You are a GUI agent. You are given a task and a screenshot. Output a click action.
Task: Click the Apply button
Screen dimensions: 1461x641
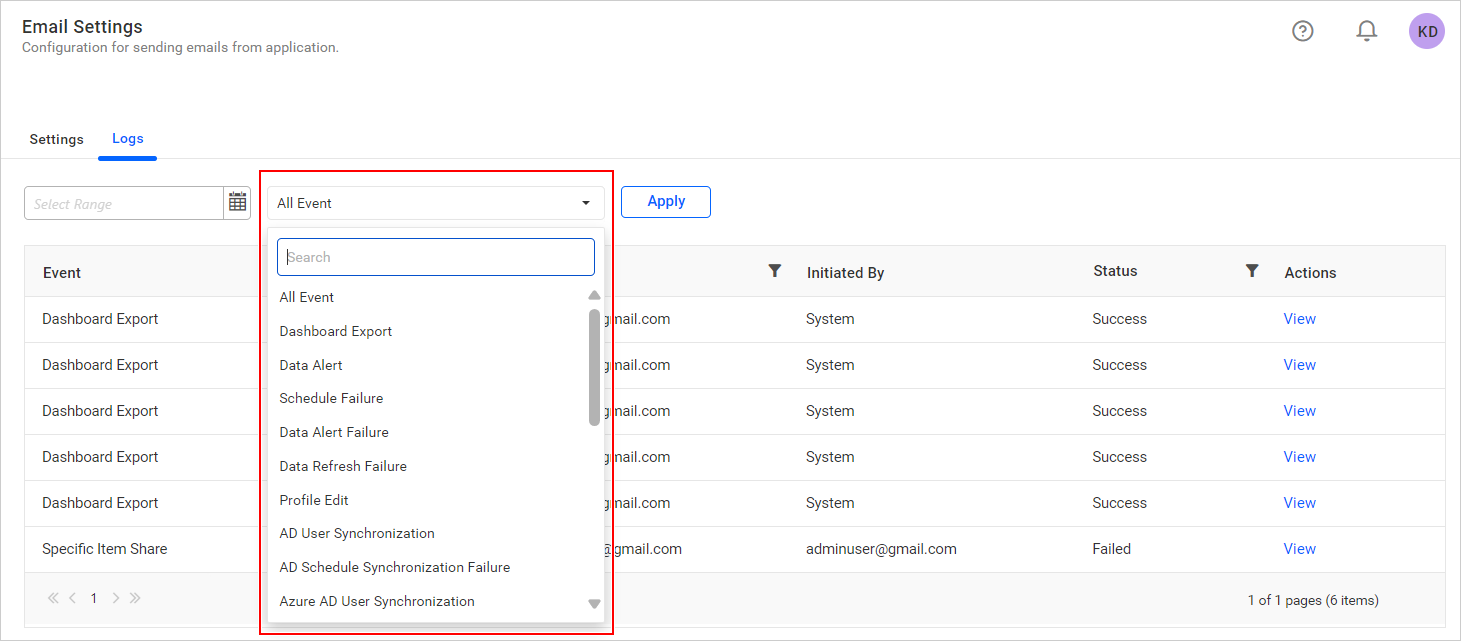(665, 201)
